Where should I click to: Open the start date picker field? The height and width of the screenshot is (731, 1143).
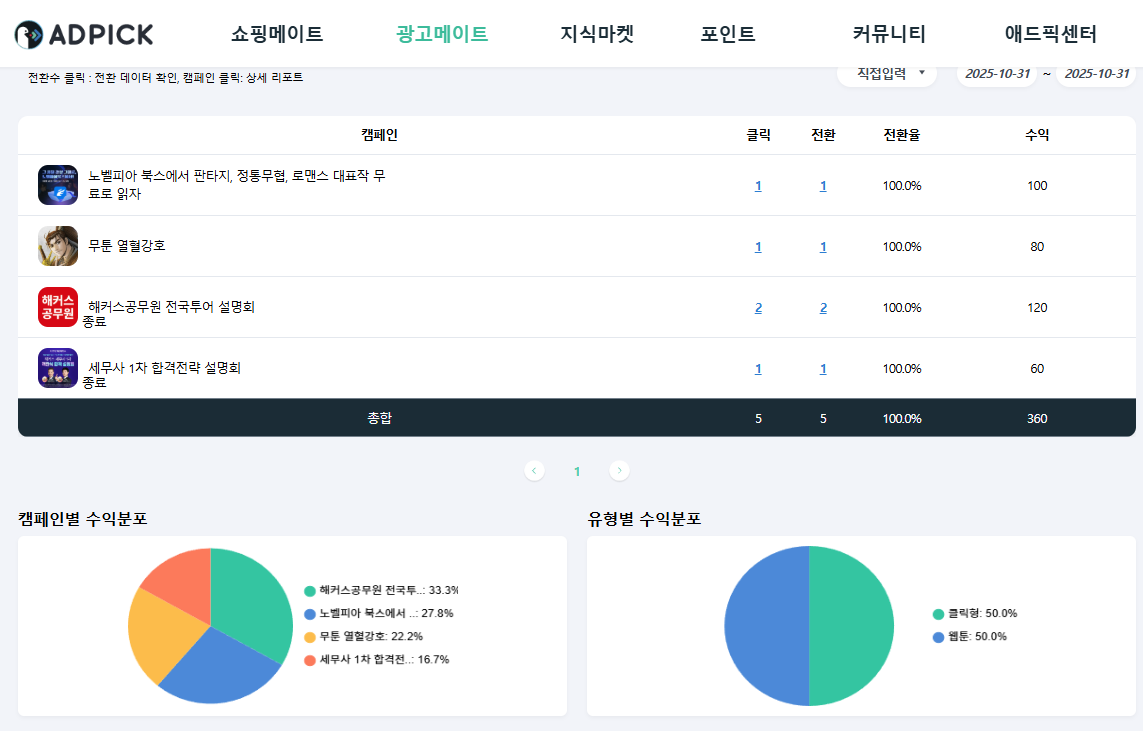pyautogui.click(x=997, y=73)
